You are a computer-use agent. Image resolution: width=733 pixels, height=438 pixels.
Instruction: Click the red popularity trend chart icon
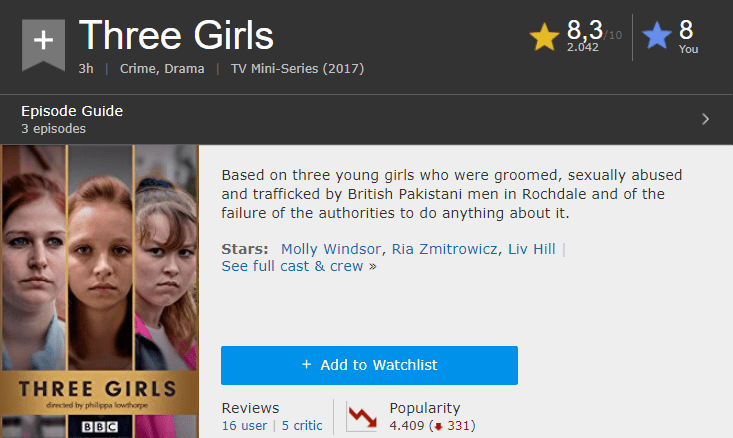(361, 416)
